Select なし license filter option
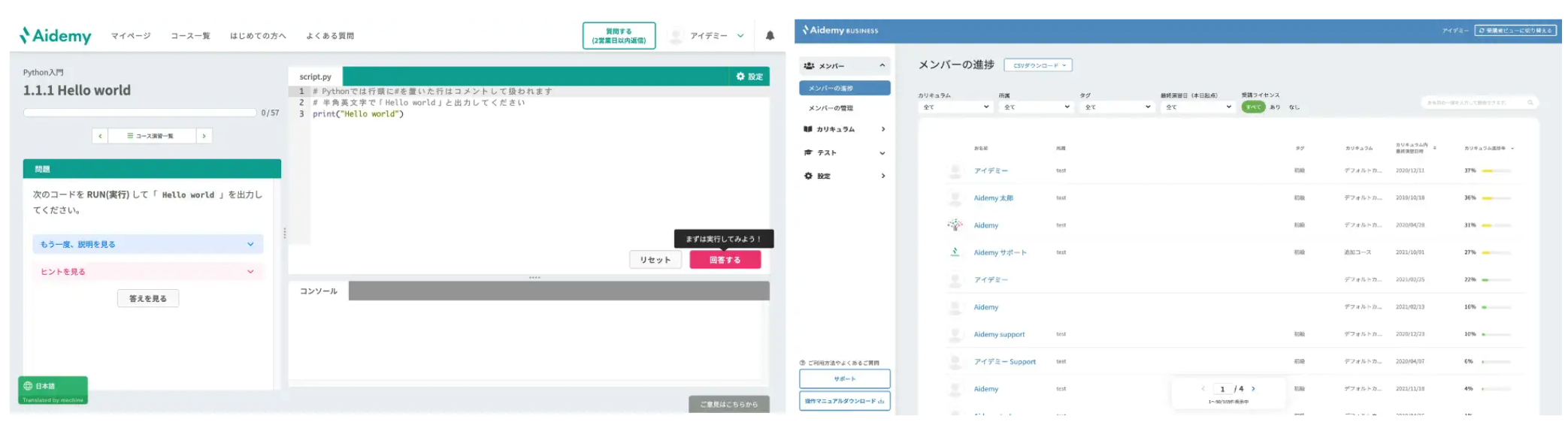The width and height of the screenshot is (1568, 422). coord(1294,107)
